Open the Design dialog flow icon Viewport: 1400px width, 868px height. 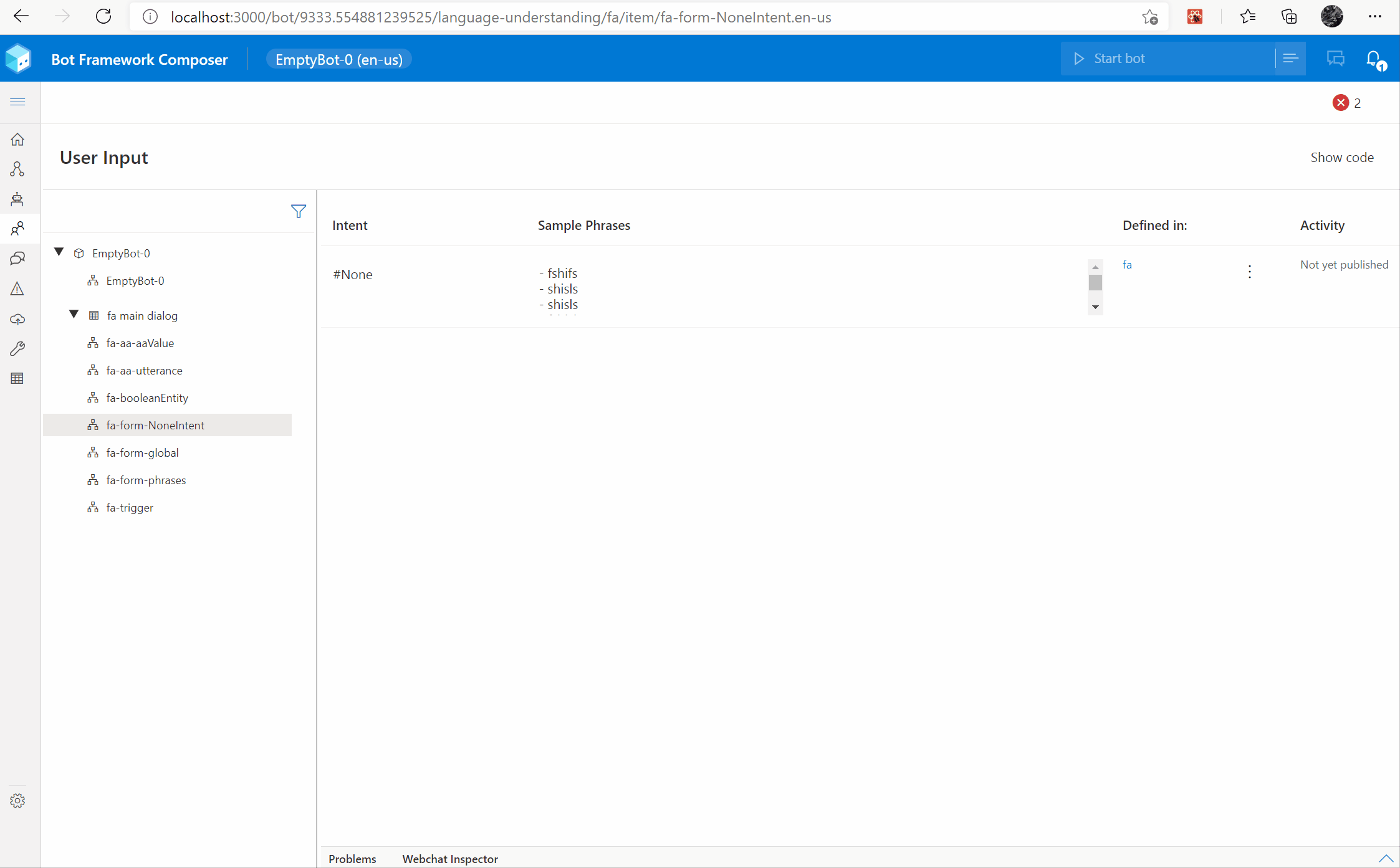click(x=17, y=169)
